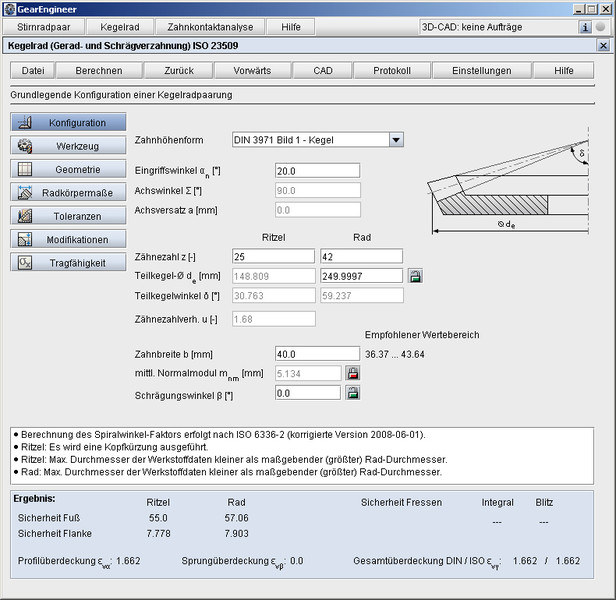Viewport: 616px width, 600px height.
Task: Open Radkörpermaße in the sidebar
Action: point(68,192)
